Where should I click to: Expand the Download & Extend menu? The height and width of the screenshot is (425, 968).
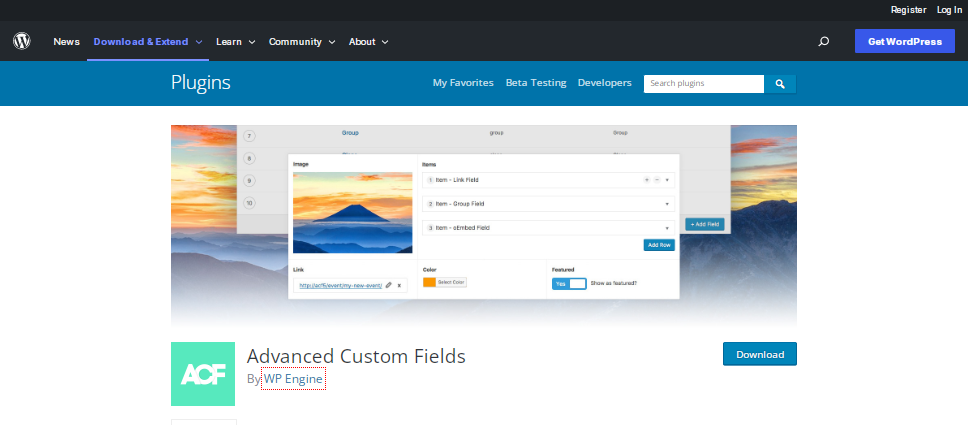coord(148,41)
